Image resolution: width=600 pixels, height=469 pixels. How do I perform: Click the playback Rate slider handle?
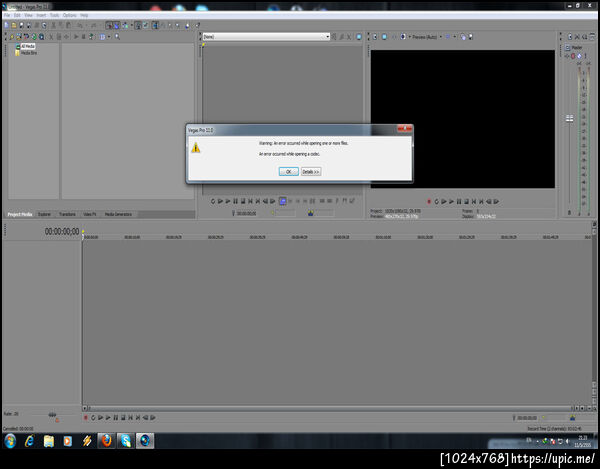coord(52,415)
